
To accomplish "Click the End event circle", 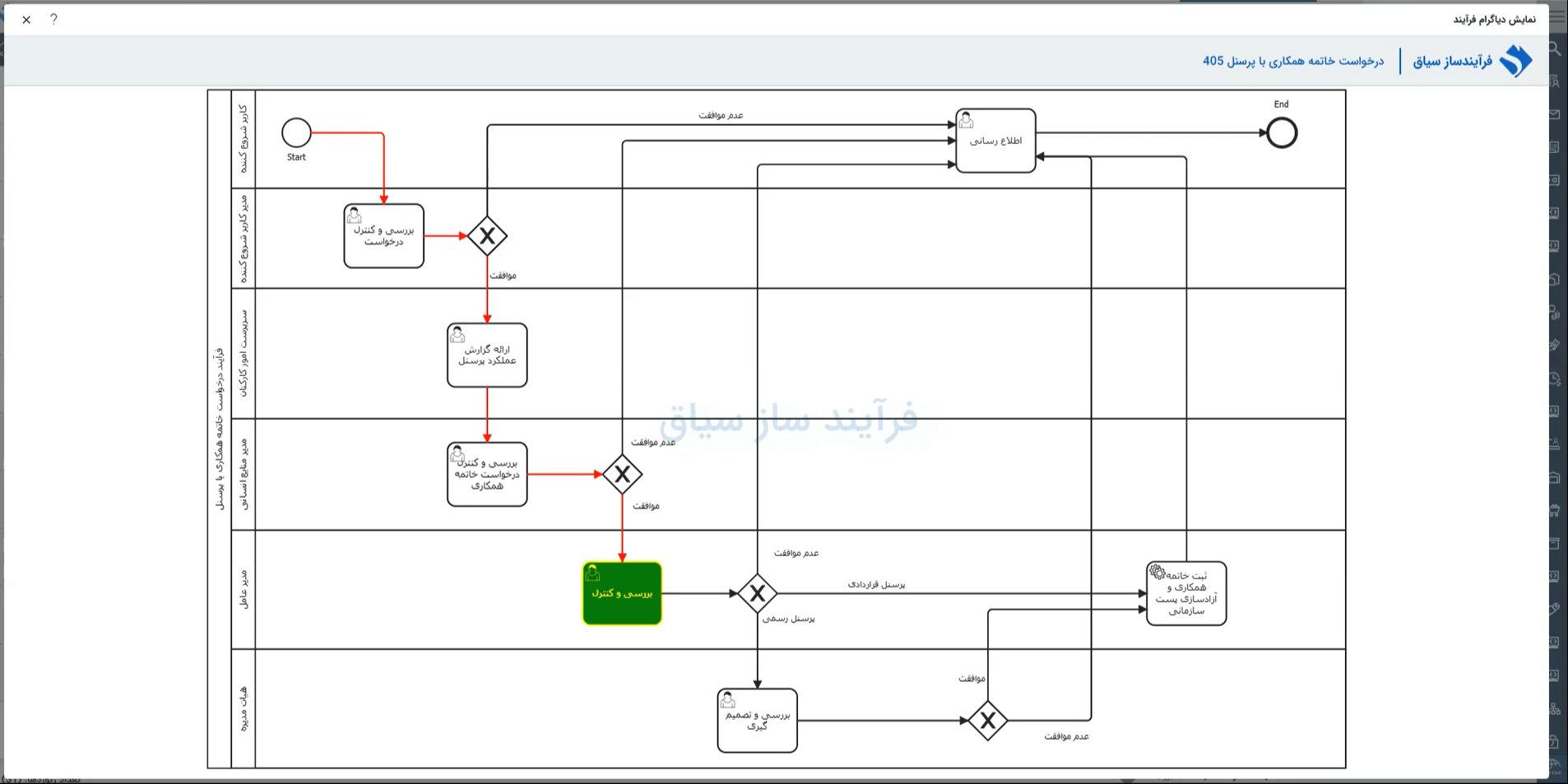I will pos(1282,132).
